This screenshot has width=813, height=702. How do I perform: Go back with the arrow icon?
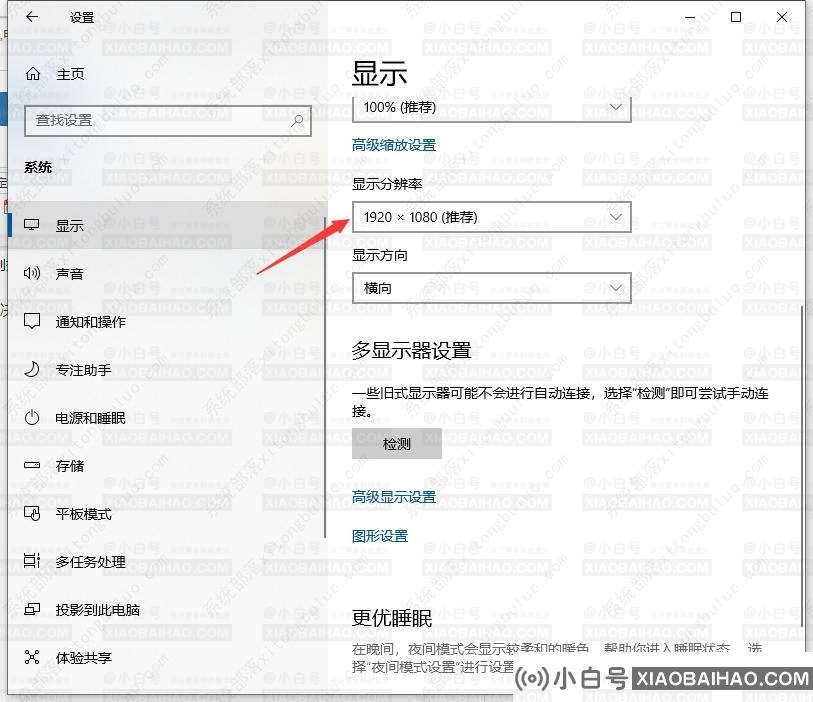tap(32, 17)
